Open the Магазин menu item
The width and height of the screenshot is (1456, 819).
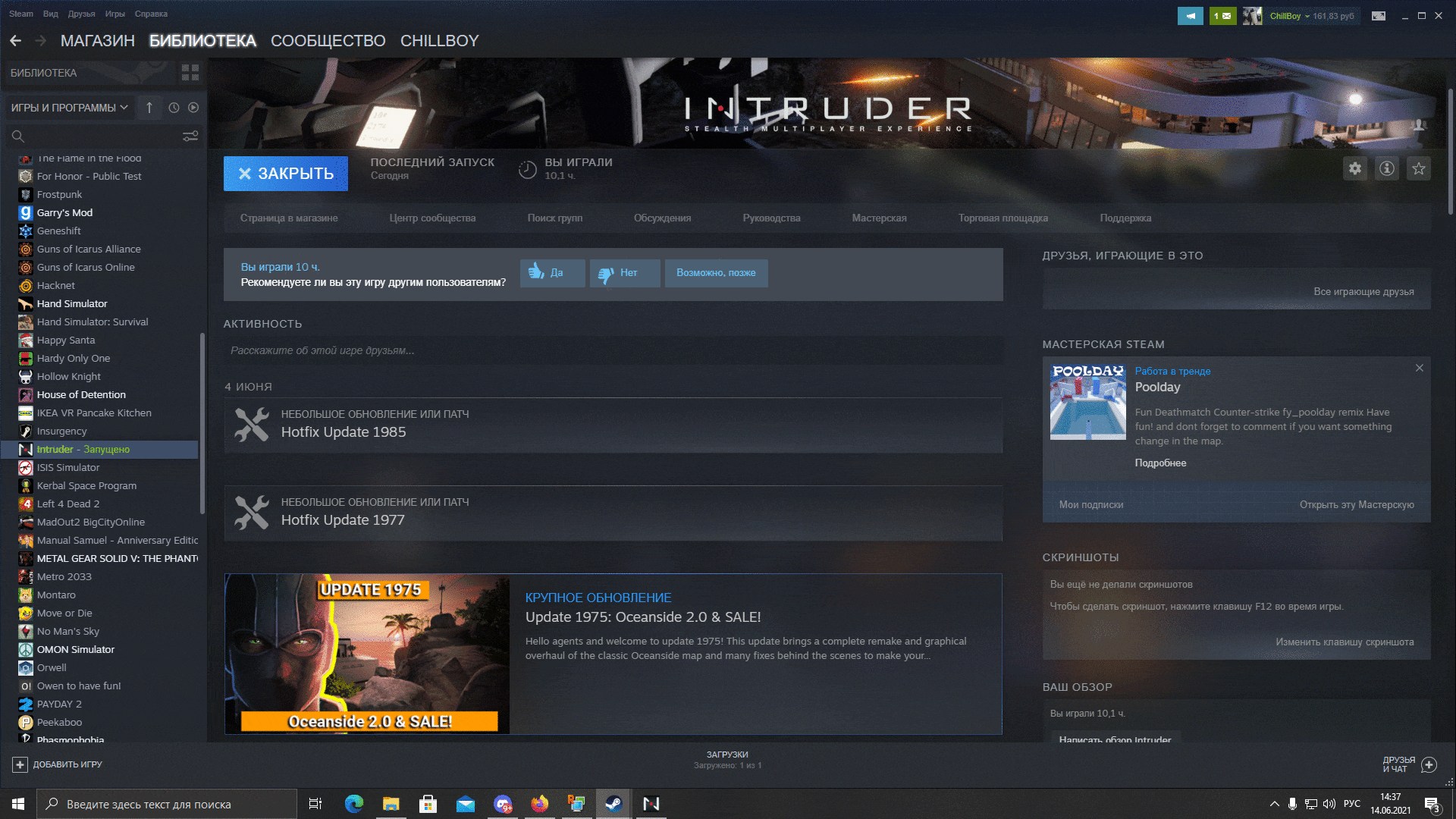tap(97, 41)
